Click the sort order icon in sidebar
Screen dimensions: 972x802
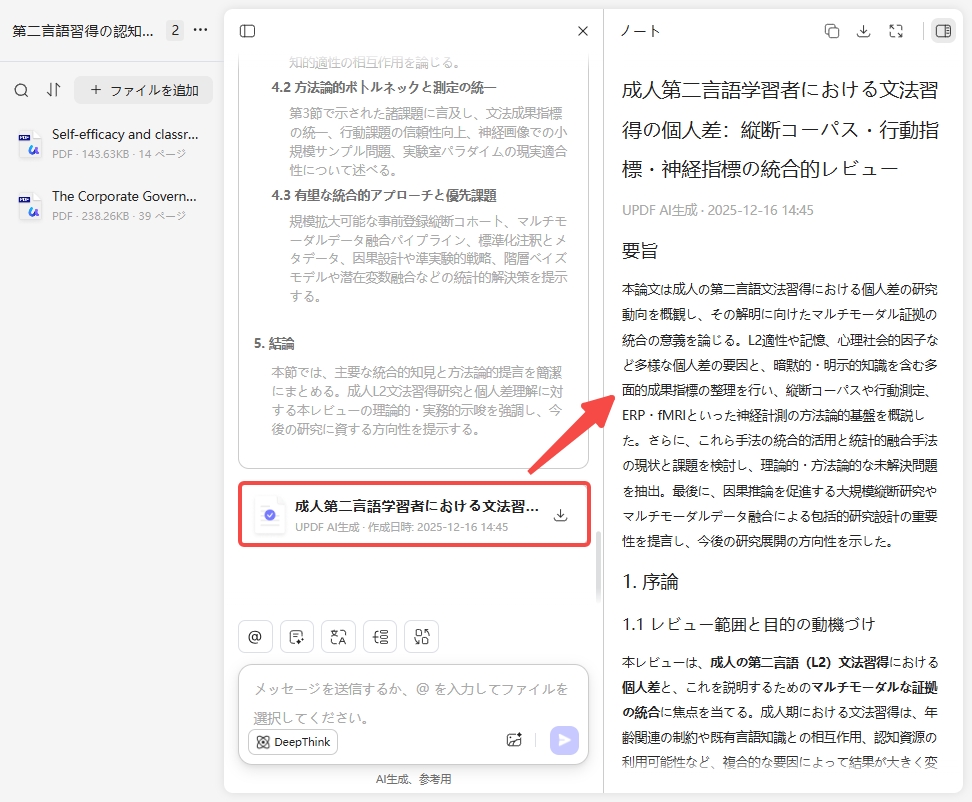[x=54, y=89]
